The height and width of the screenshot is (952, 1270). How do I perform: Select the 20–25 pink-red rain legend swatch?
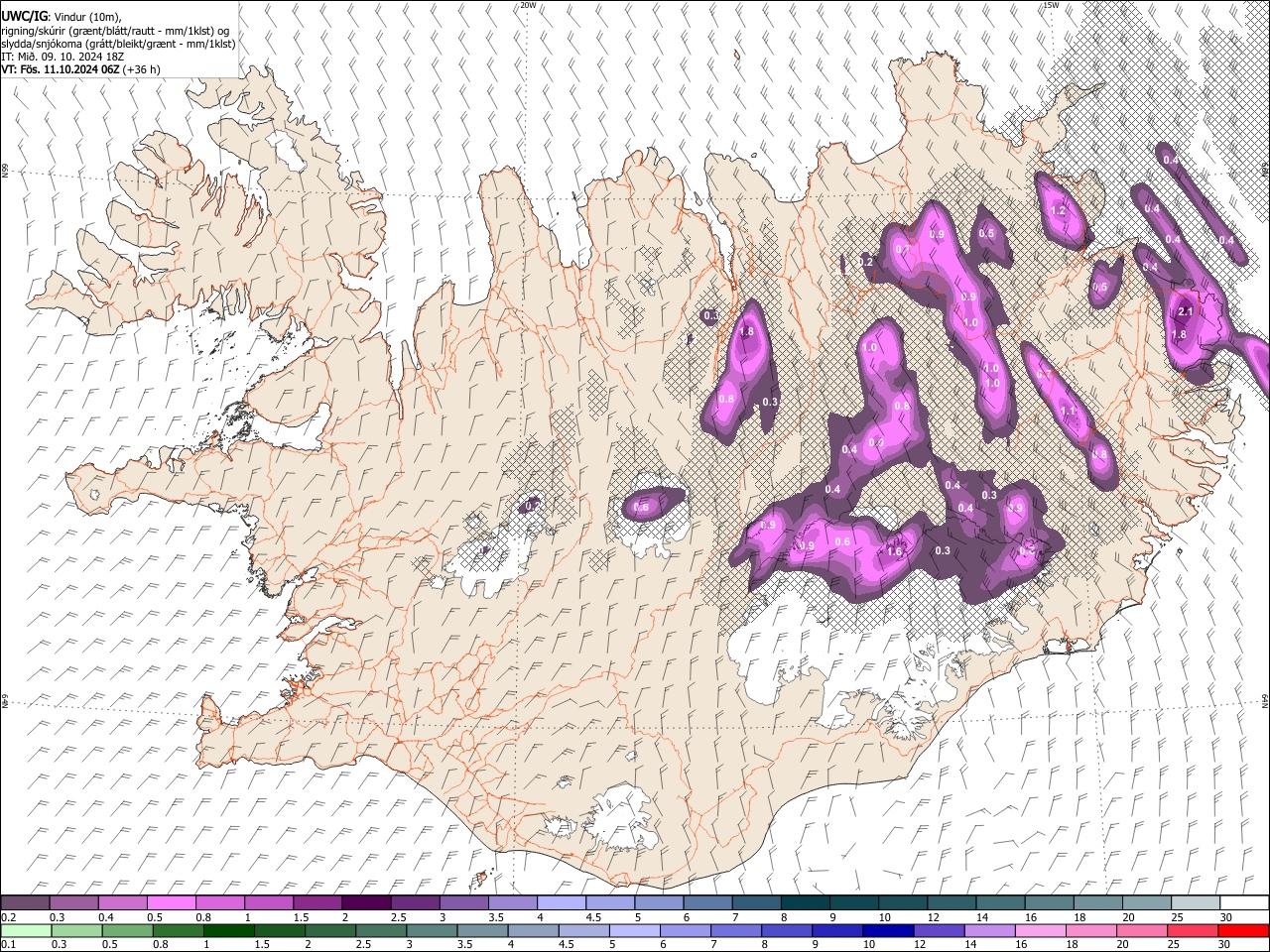1141,930
